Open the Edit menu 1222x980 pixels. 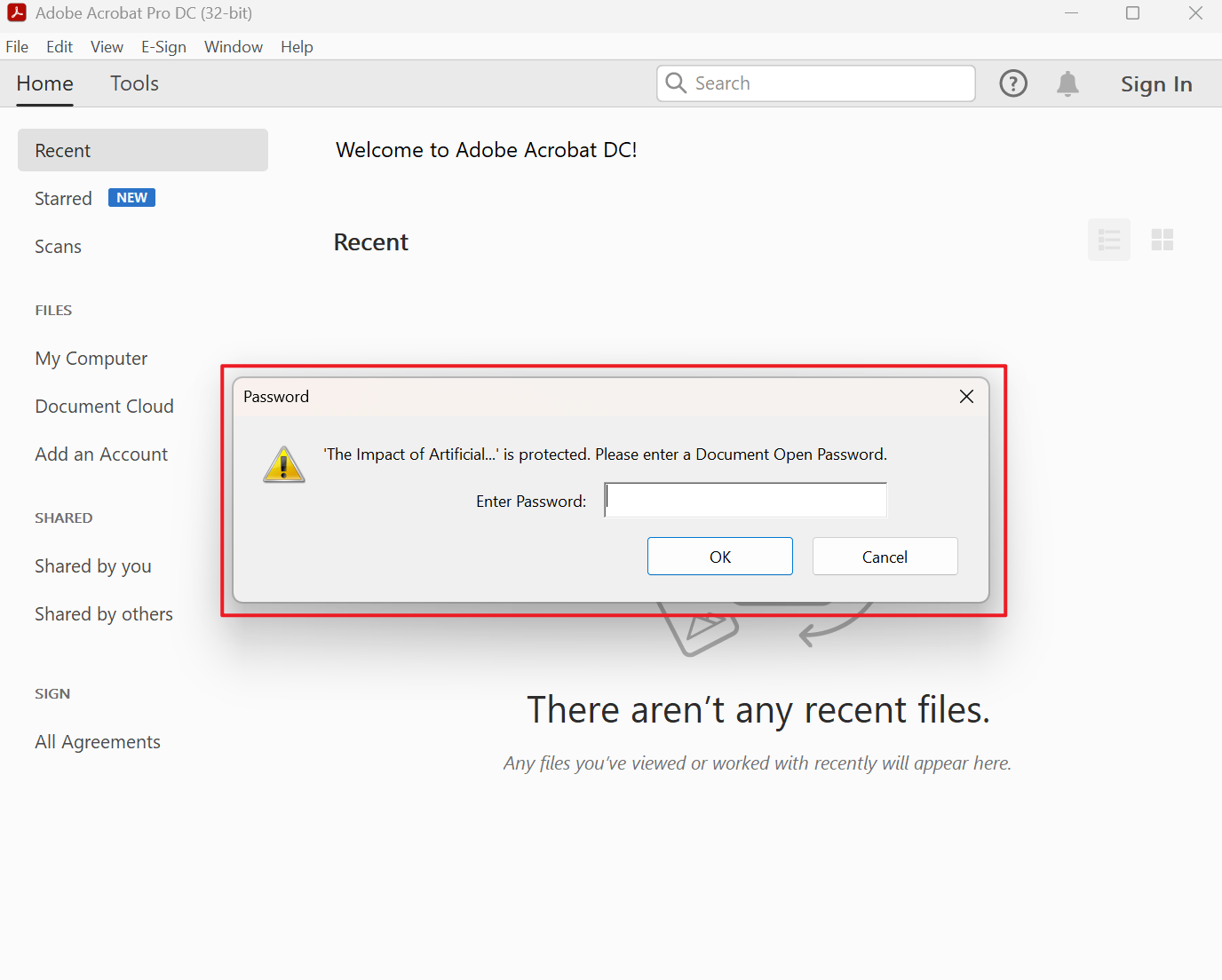tap(60, 47)
